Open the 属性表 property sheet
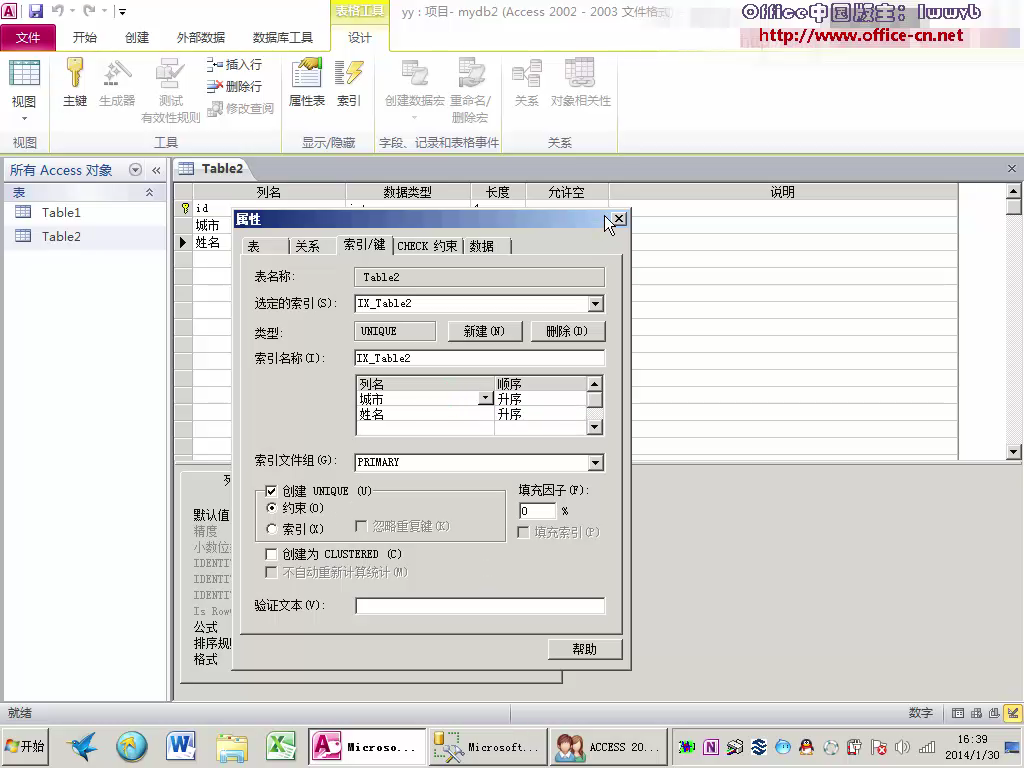This screenshot has height=768, width=1024. (x=307, y=83)
